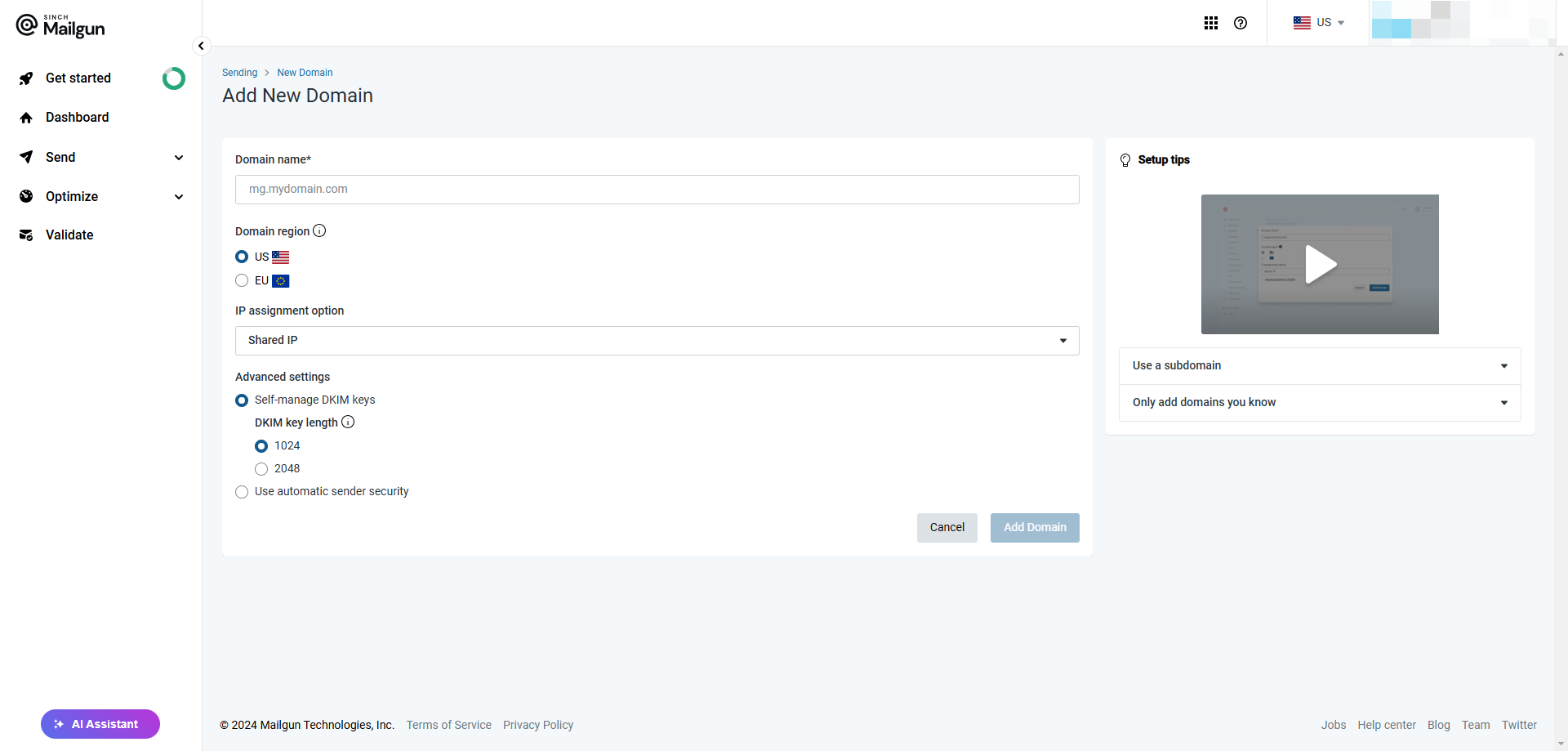Image resolution: width=1568 pixels, height=751 pixels.
Task: Open the AI Assistant button
Action: [x=100, y=724]
